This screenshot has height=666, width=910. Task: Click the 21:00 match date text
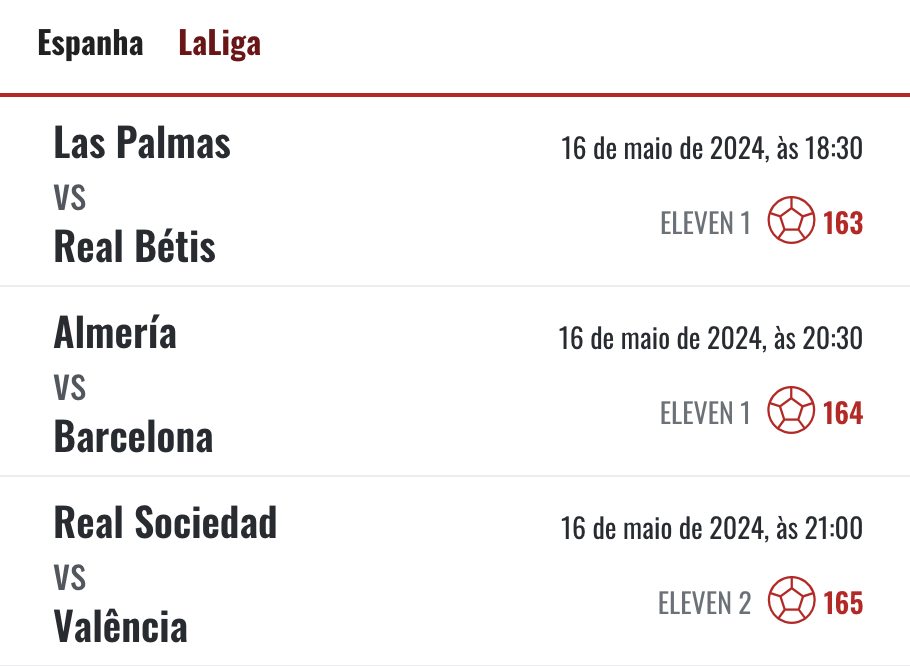[x=712, y=528]
